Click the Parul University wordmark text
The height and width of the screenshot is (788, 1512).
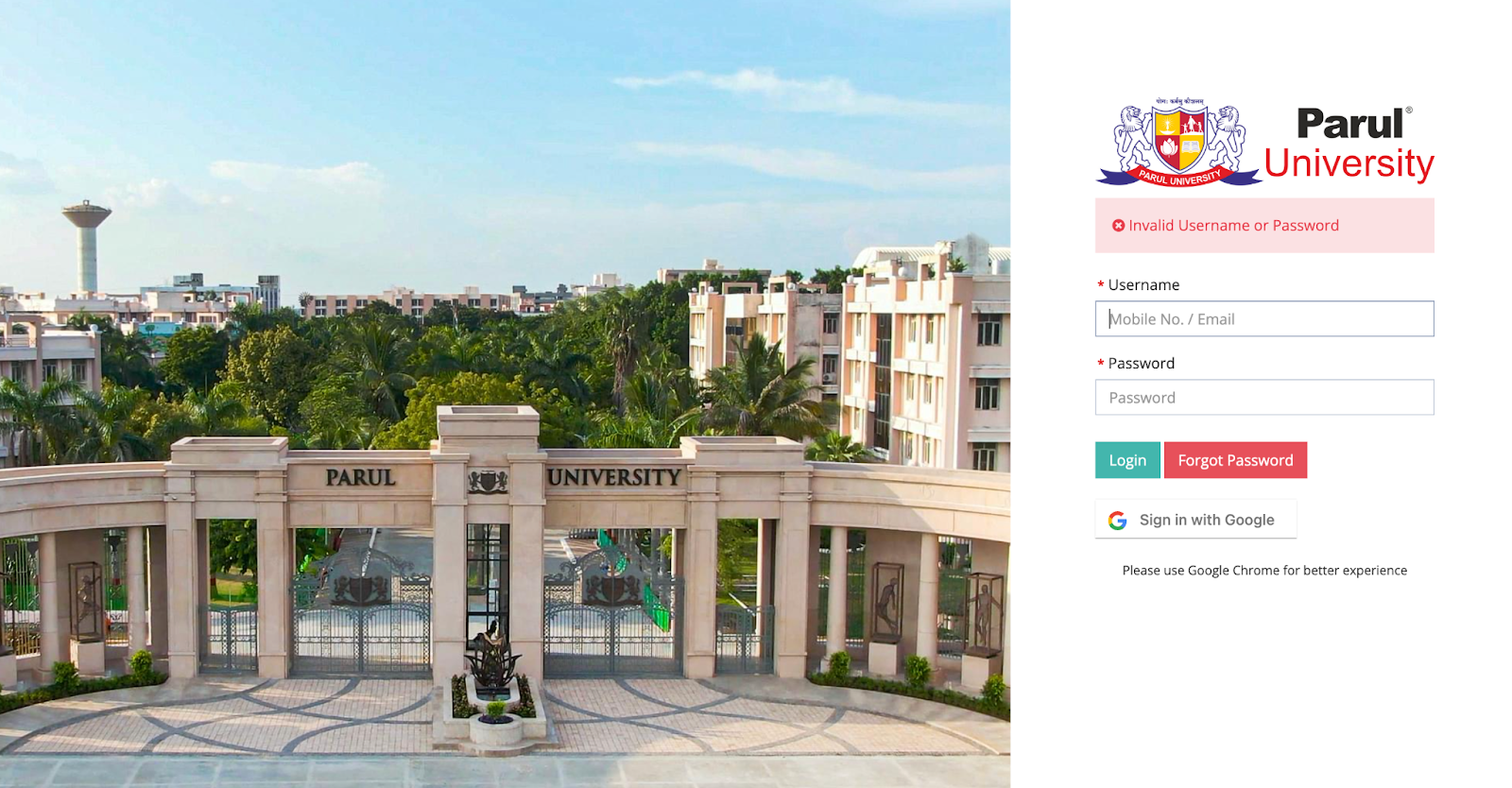1349,144
